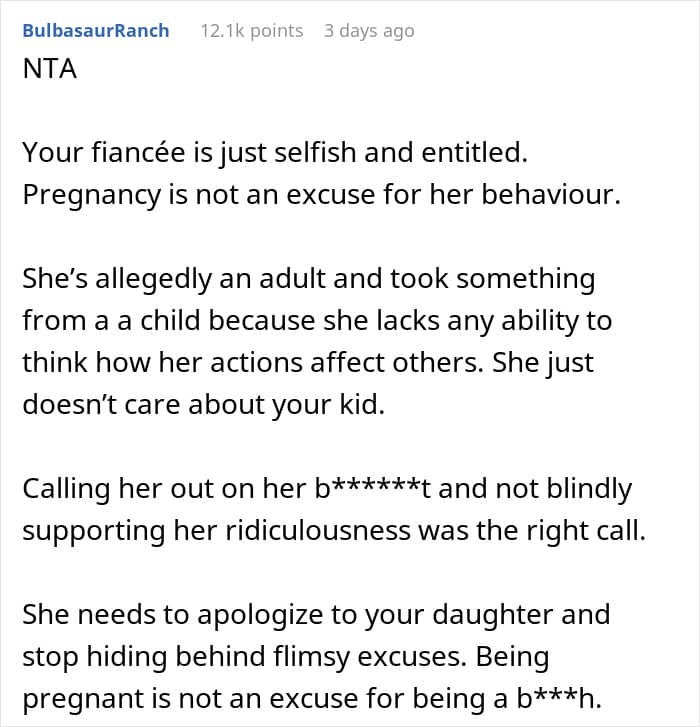Click the sentence 'Pregnancy is not an excuse for her behaviour.'
The height and width of the screenshot is (727, 700).
[321, 195]
